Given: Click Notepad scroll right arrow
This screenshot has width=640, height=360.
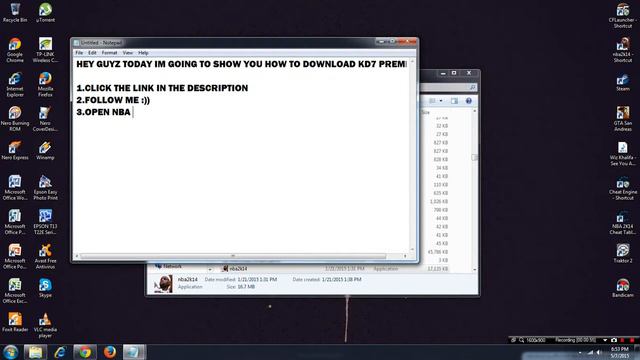Looking at the screenshot, I should (405, 256).
